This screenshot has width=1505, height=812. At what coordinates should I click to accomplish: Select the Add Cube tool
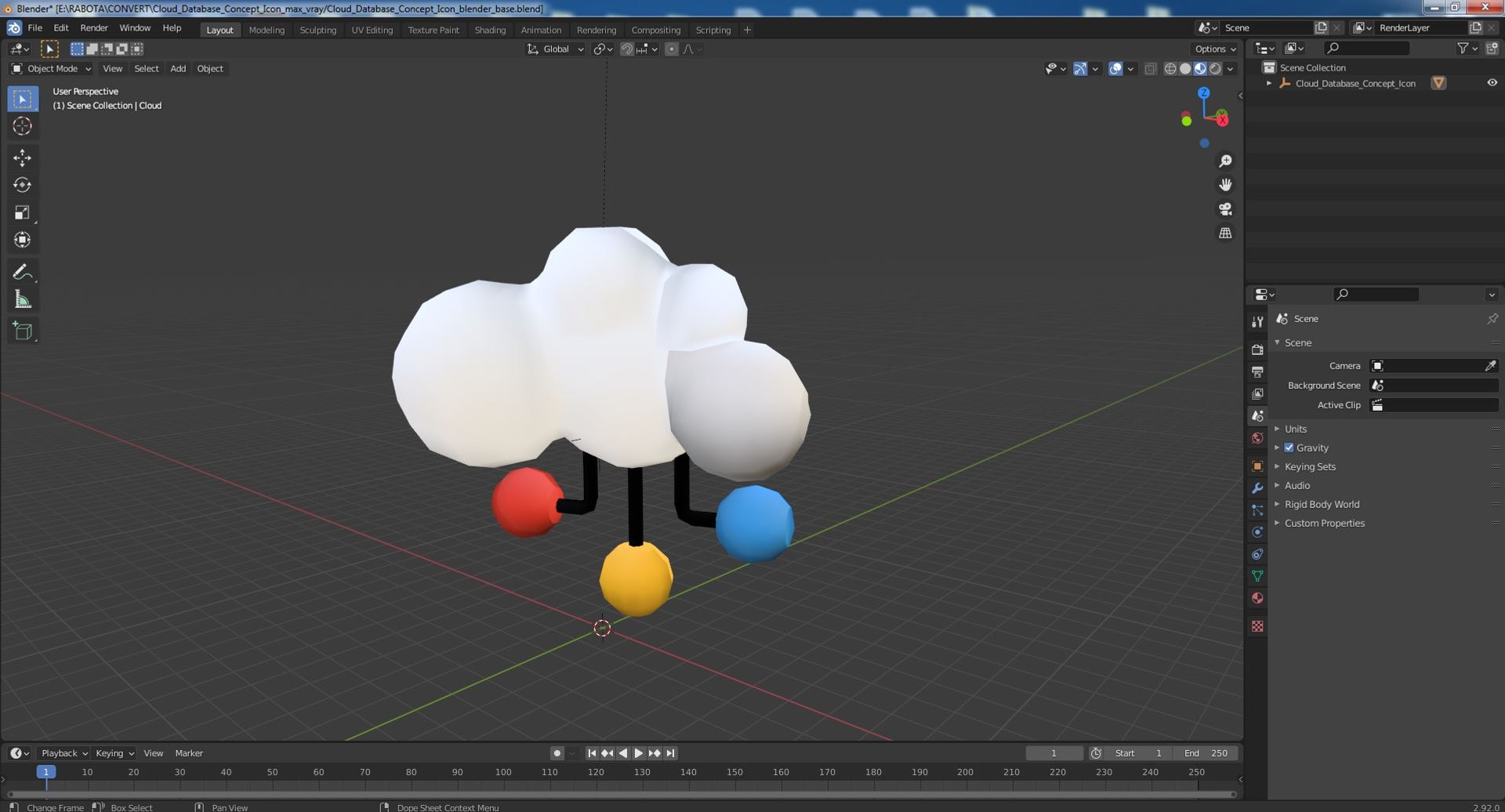click(x=22, y=331)
